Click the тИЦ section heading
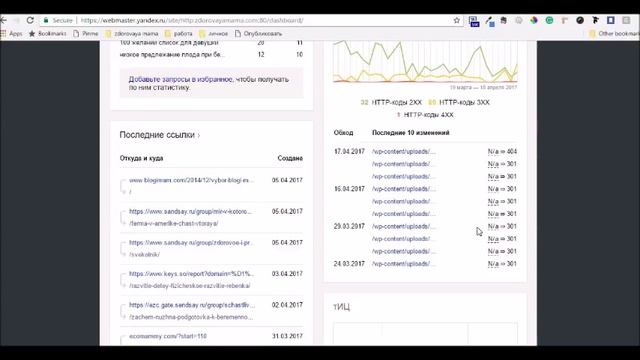The width and height of the screenshot is (640, 360). click(x=342, y=307)
